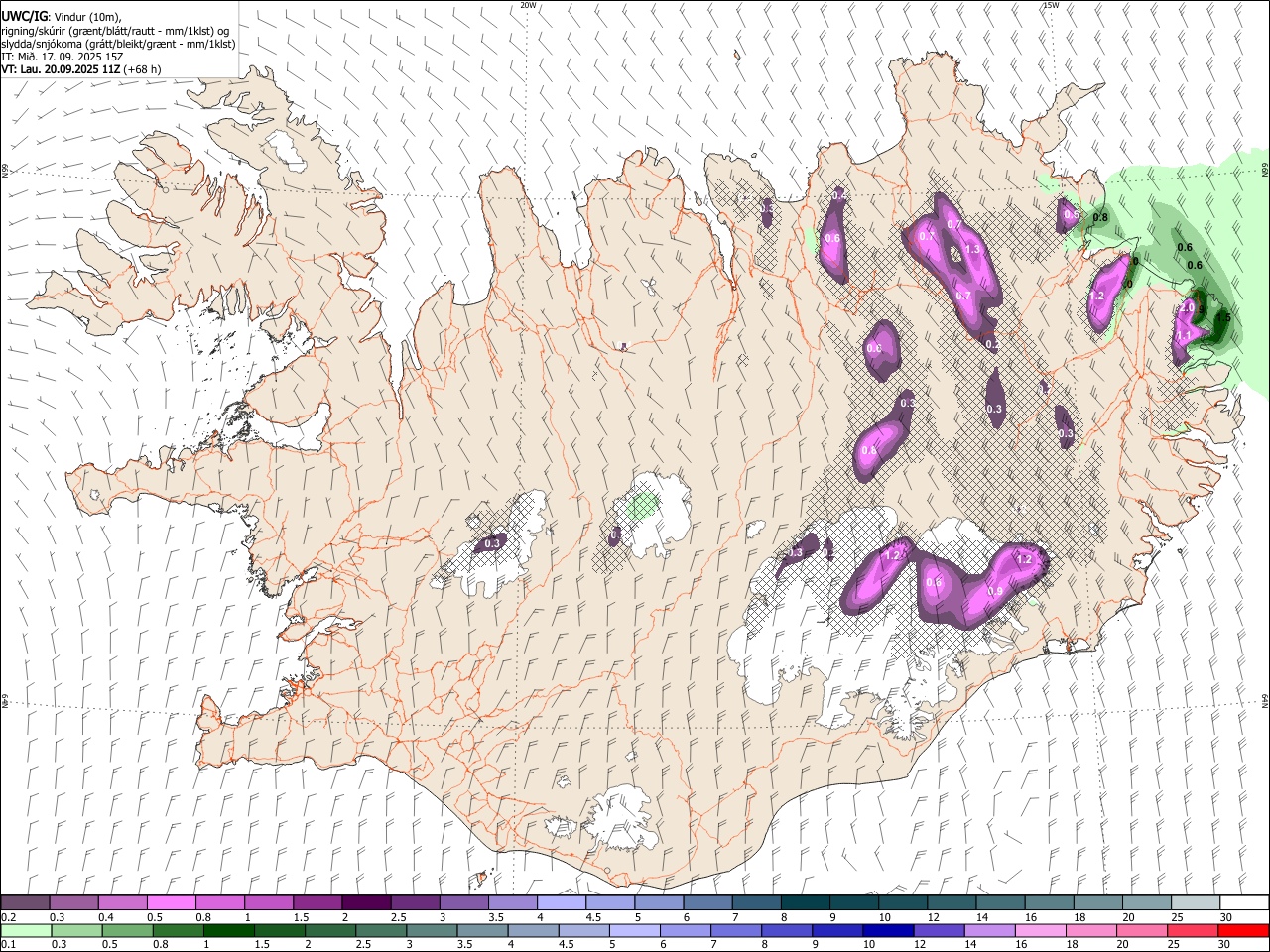Image resolution: width=1270 pixels, height=952 pixels.
Task: Click the pale green swatch between 0.1 and 0.3 in lower legend row
Action: (26, 931)
